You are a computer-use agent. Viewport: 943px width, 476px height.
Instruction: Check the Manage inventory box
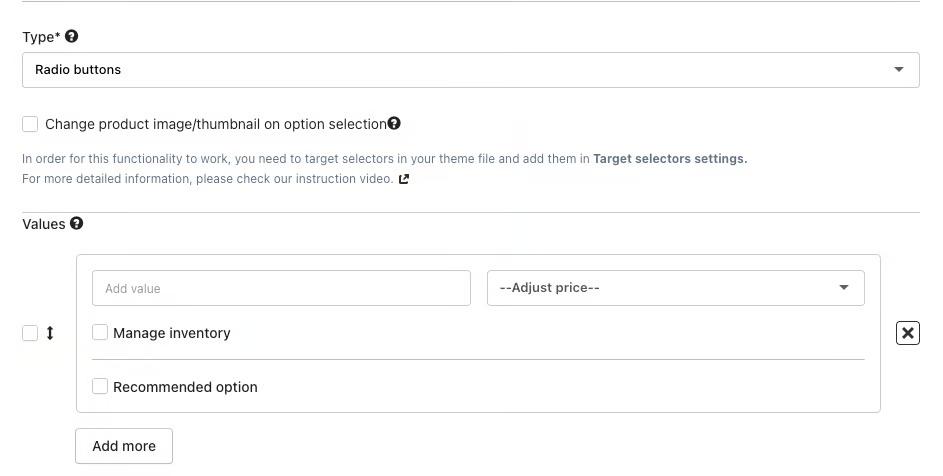point(100,332)
